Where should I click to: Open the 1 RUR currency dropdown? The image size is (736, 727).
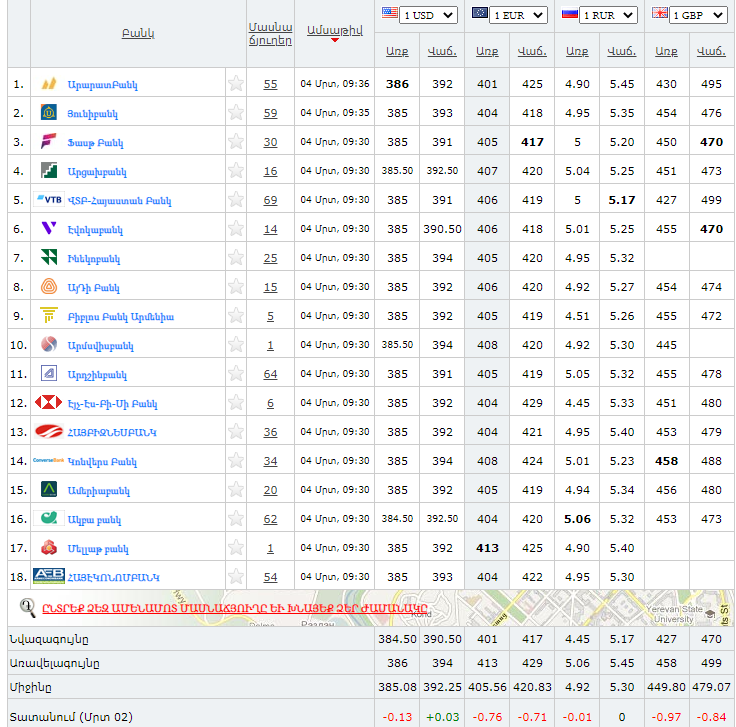pyautogui.click(x=608, y=15)
